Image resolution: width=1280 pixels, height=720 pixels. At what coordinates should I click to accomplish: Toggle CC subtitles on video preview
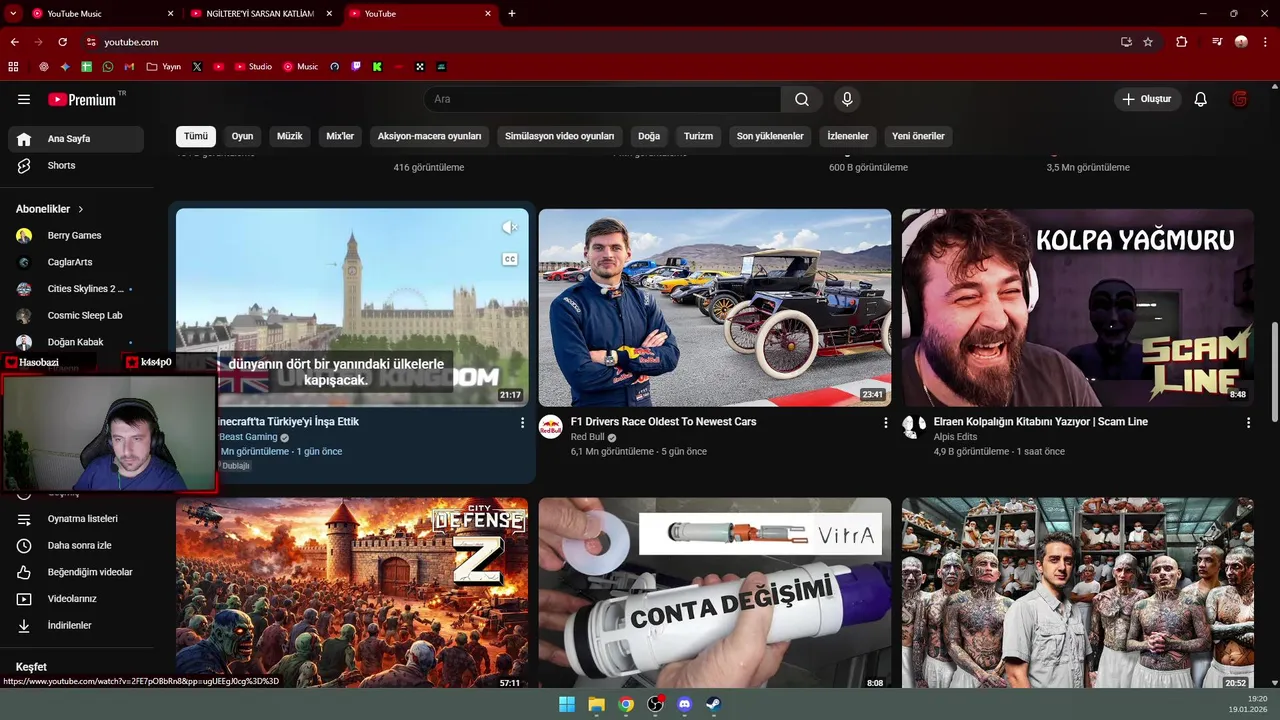tap(510, 259)
